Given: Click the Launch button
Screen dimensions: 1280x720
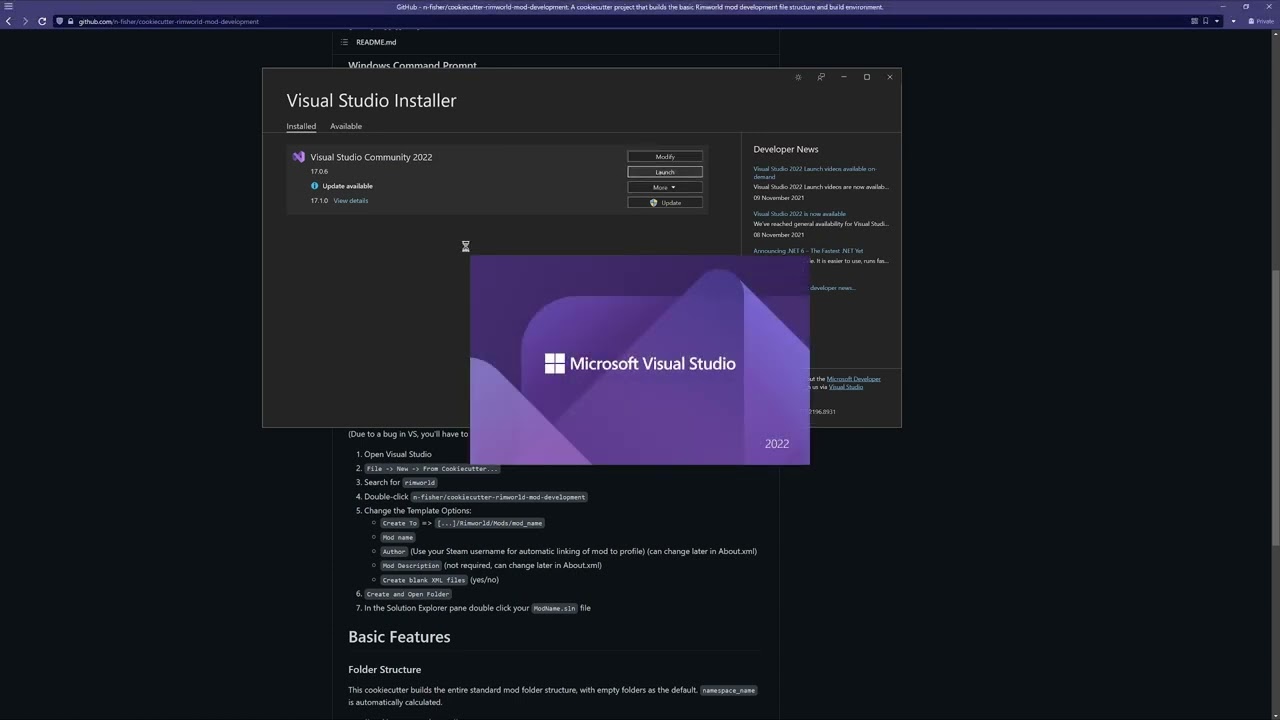Looking at the screenshot, I should 665,172.
